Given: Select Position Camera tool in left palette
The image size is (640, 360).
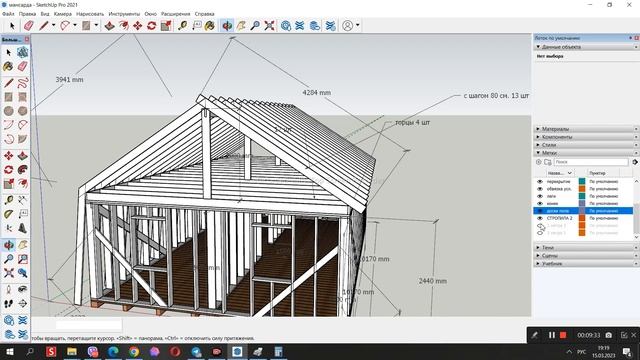Looking at the screenshot, I should point(9,290).
